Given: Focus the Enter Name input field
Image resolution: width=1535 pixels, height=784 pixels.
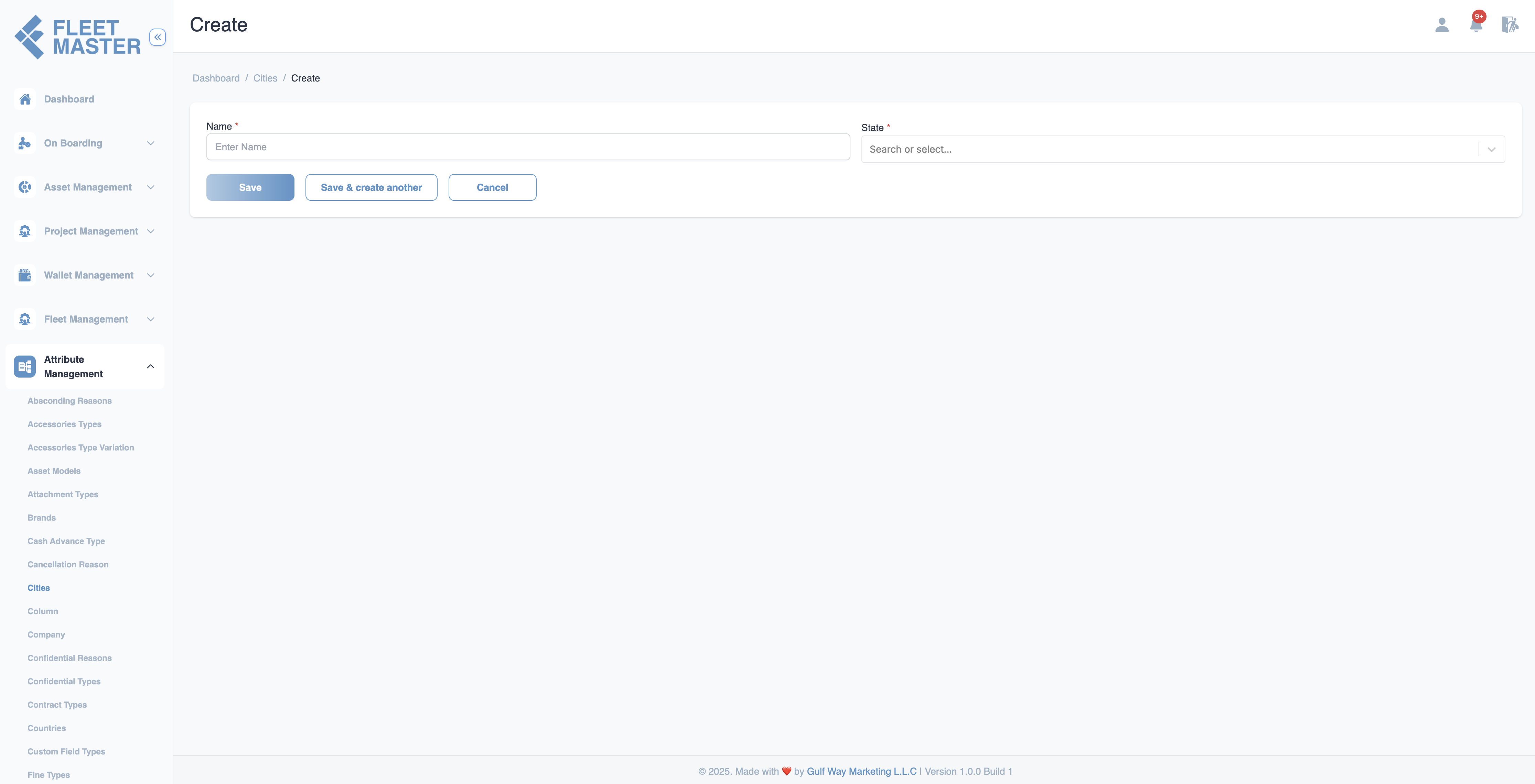Looking at the screenshot, I should (528, 147).
